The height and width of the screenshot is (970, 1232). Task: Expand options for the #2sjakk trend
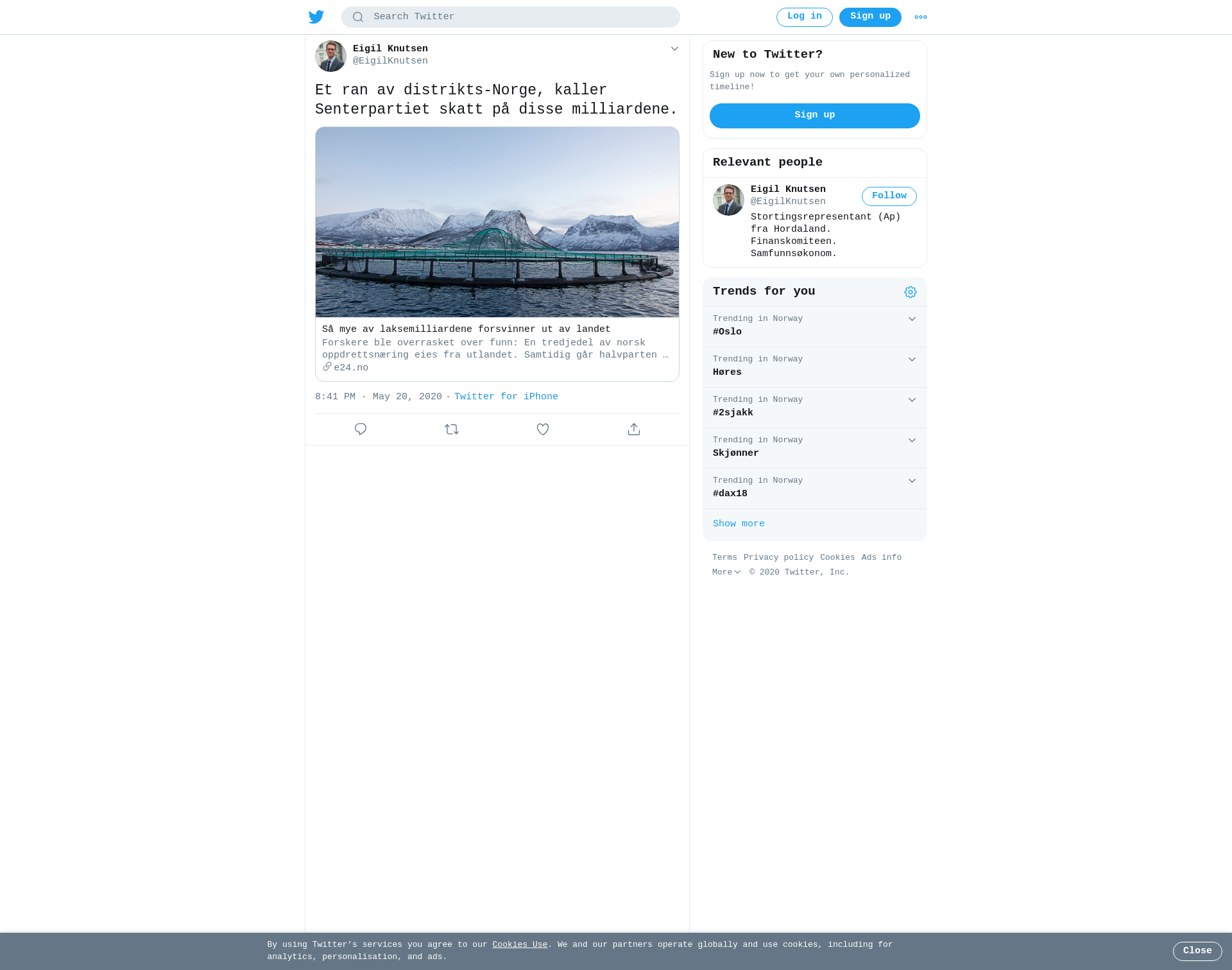pyautogui.click(x=912, y=400)
